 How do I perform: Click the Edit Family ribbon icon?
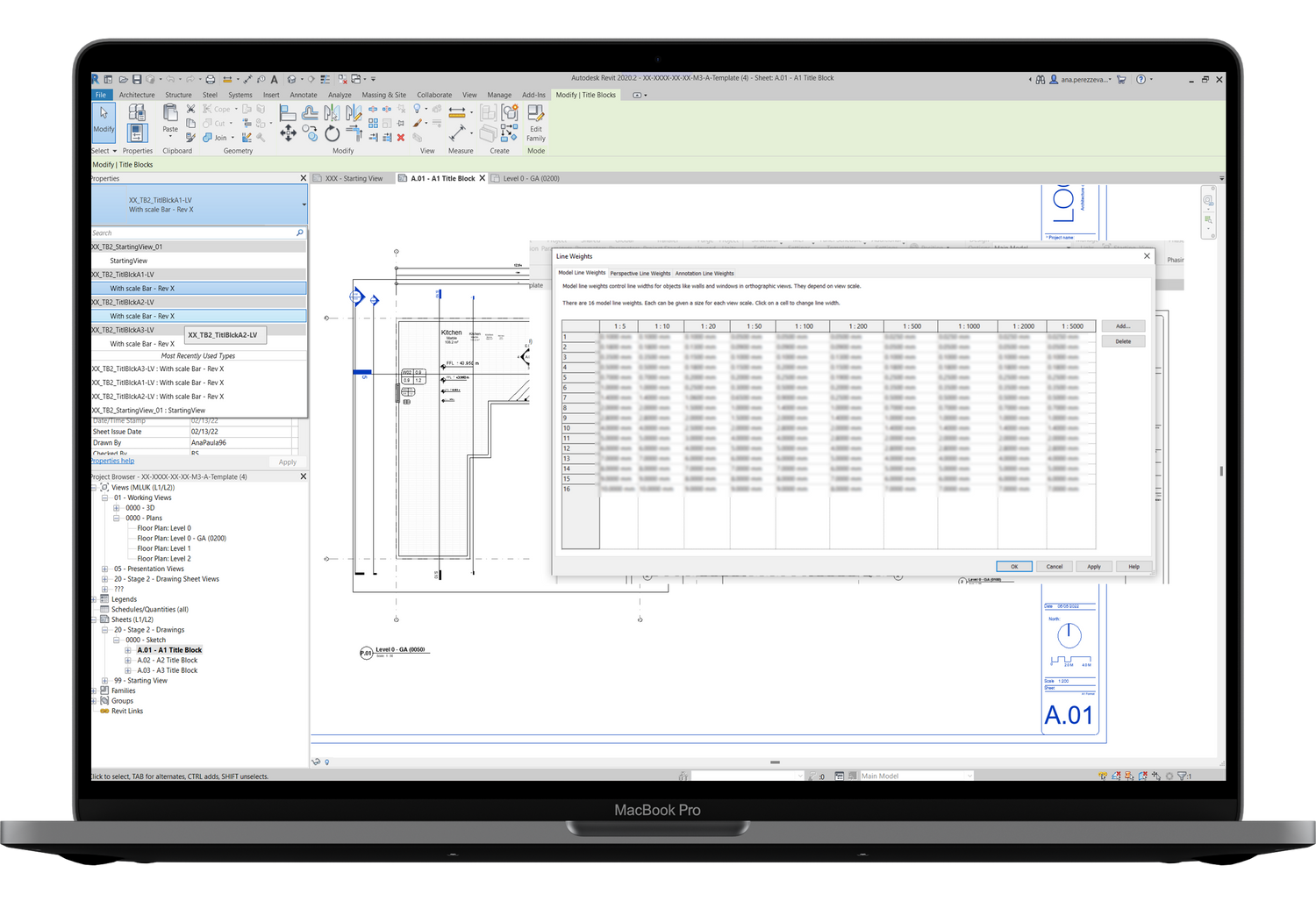[535, 120]
